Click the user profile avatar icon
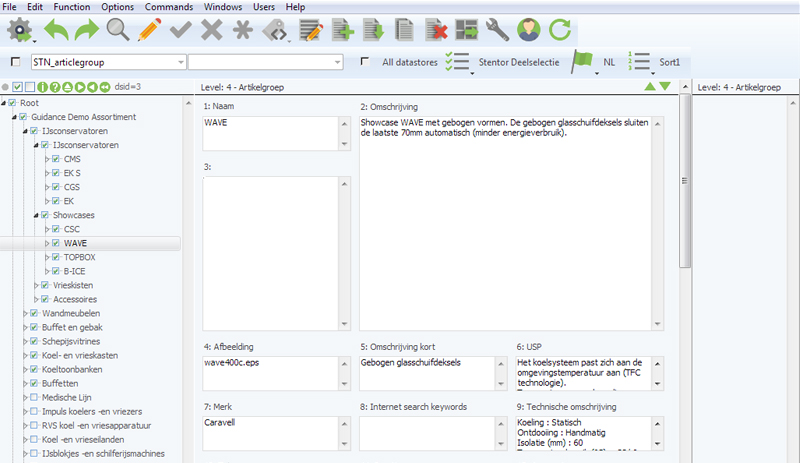The width and height of the screenshot is (800, 463). click(x=528, y=30)
